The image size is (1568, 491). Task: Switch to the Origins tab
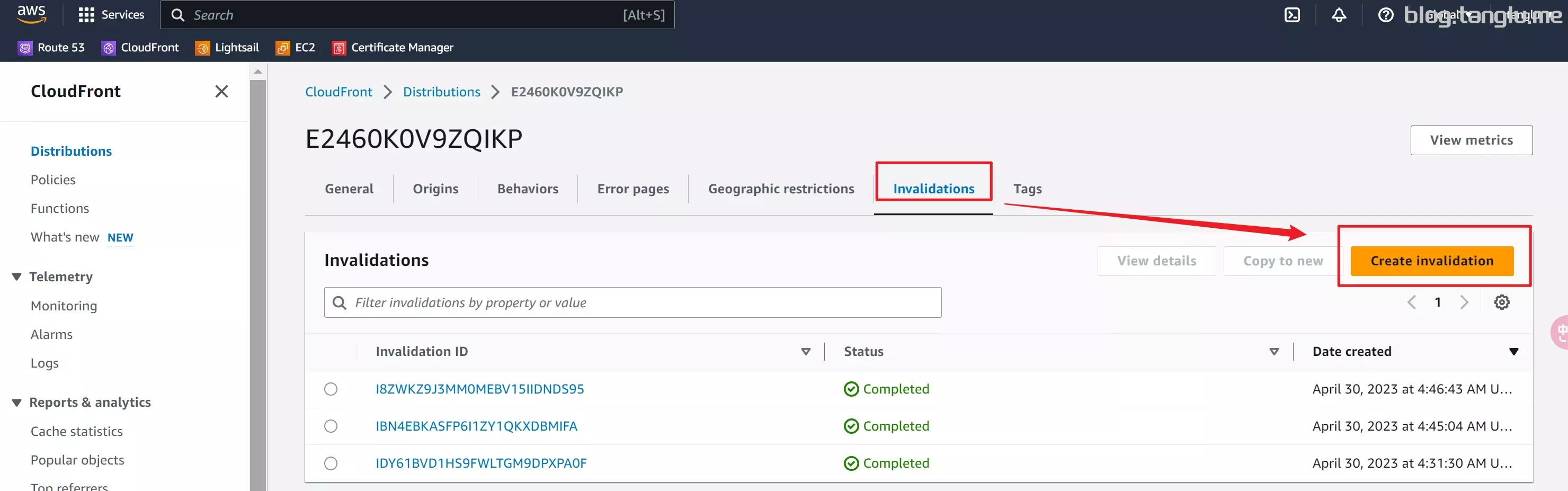pyautogui.click(x=435, y=189)
